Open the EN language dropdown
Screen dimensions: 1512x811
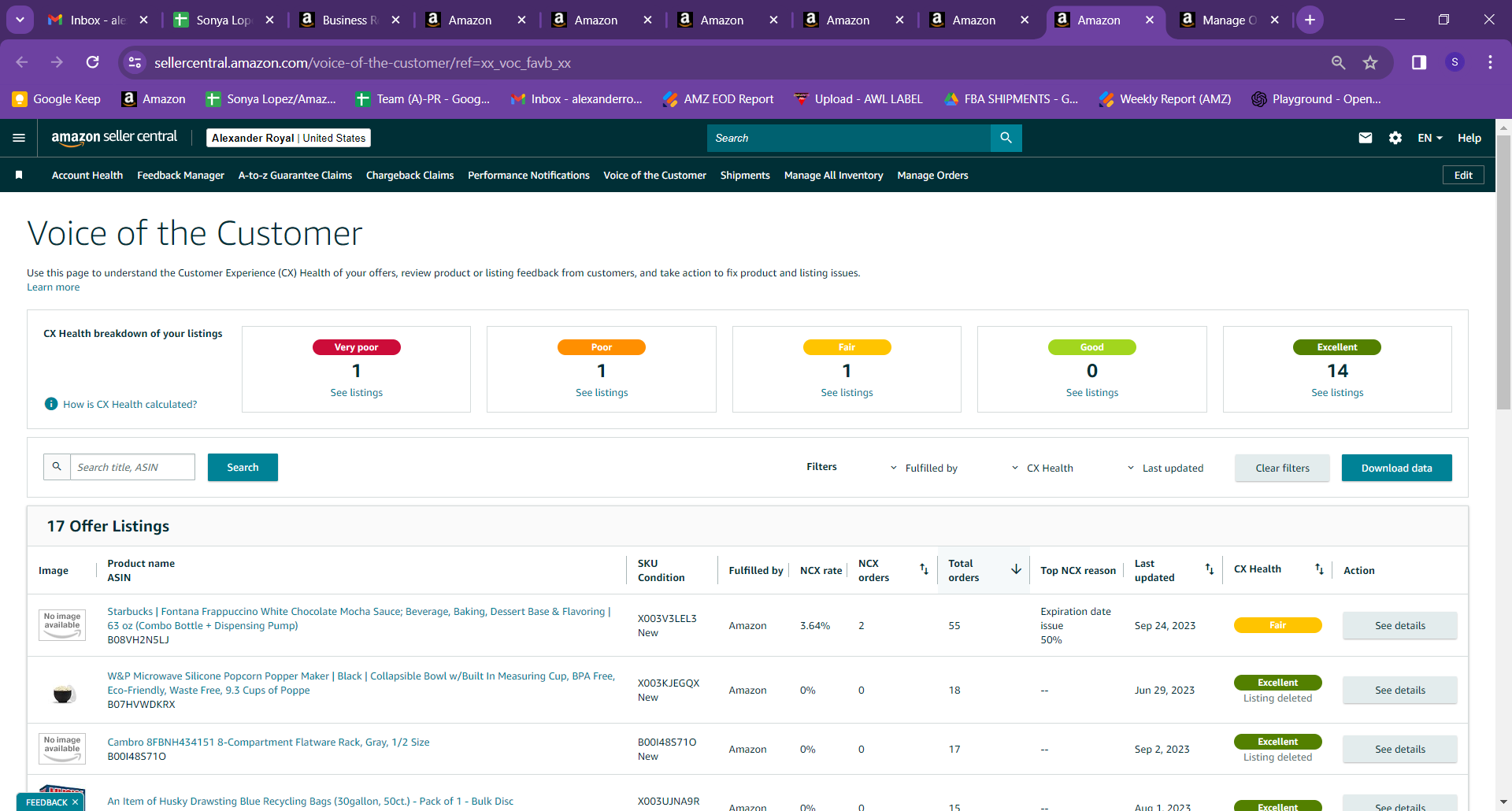click(1430, 138)
